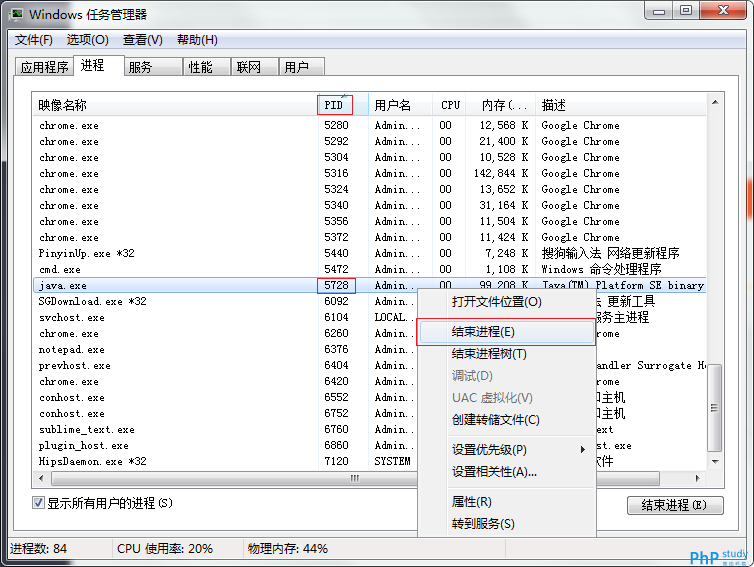Click the PID value 5728
754x567 pixels.
coord(336,285)
